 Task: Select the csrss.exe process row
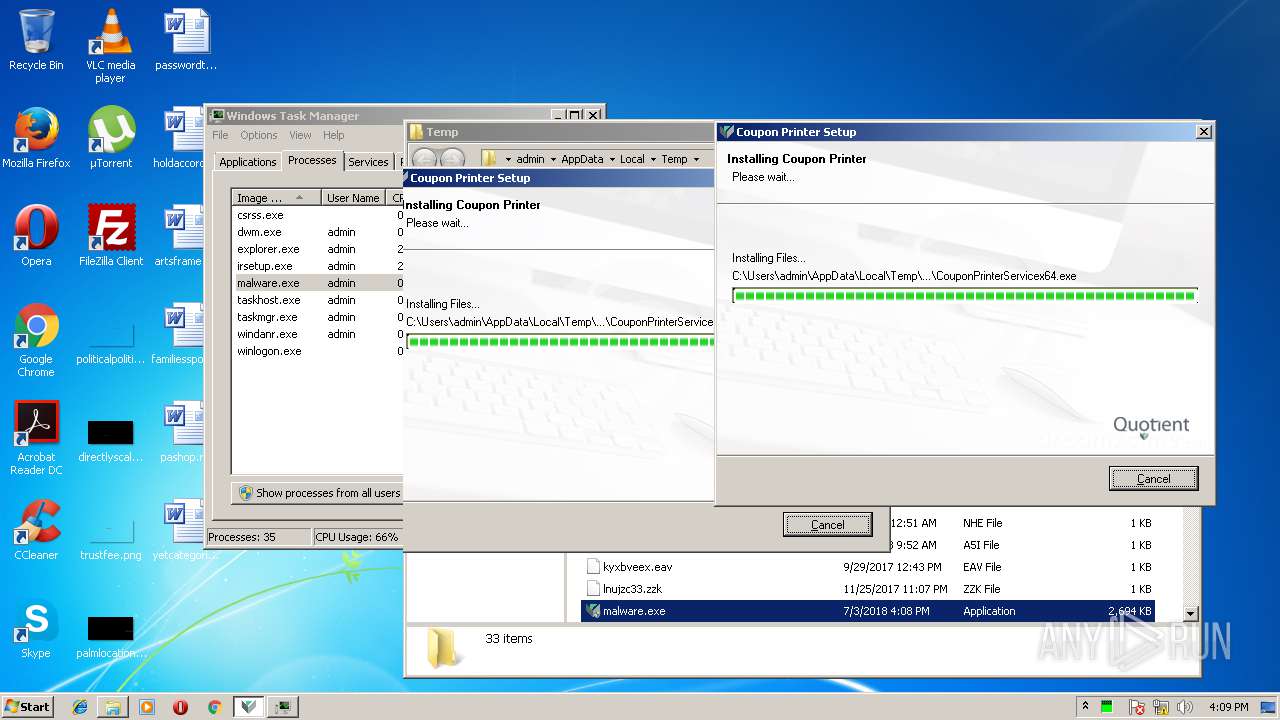tap(318, 215)
